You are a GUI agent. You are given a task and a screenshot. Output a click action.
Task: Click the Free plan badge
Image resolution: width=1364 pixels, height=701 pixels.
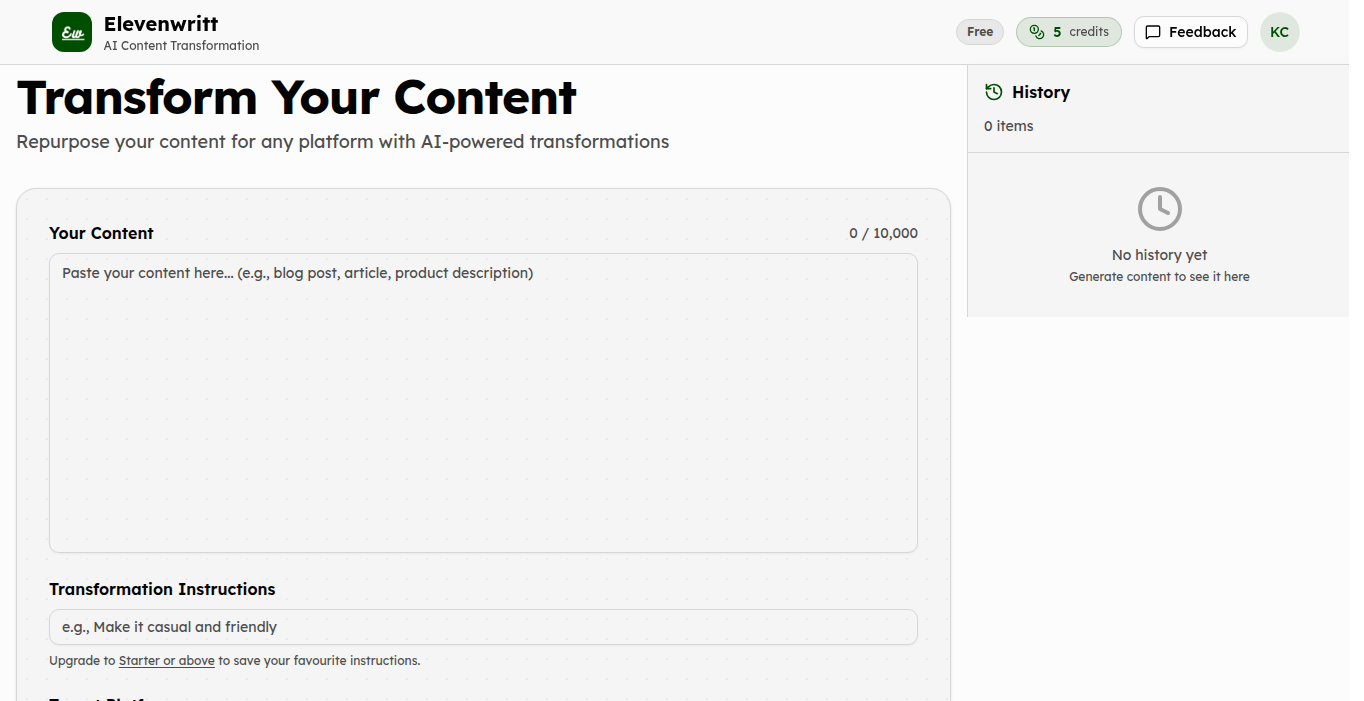tap(980, 32)
